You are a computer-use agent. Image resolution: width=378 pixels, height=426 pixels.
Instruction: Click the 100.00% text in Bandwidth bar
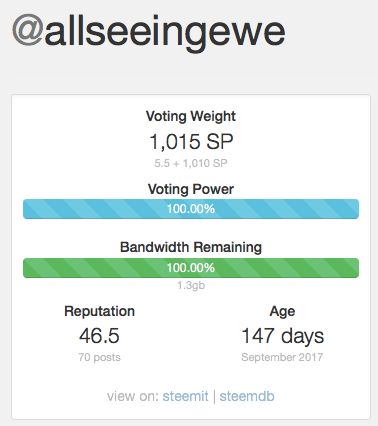coord(191,268)
